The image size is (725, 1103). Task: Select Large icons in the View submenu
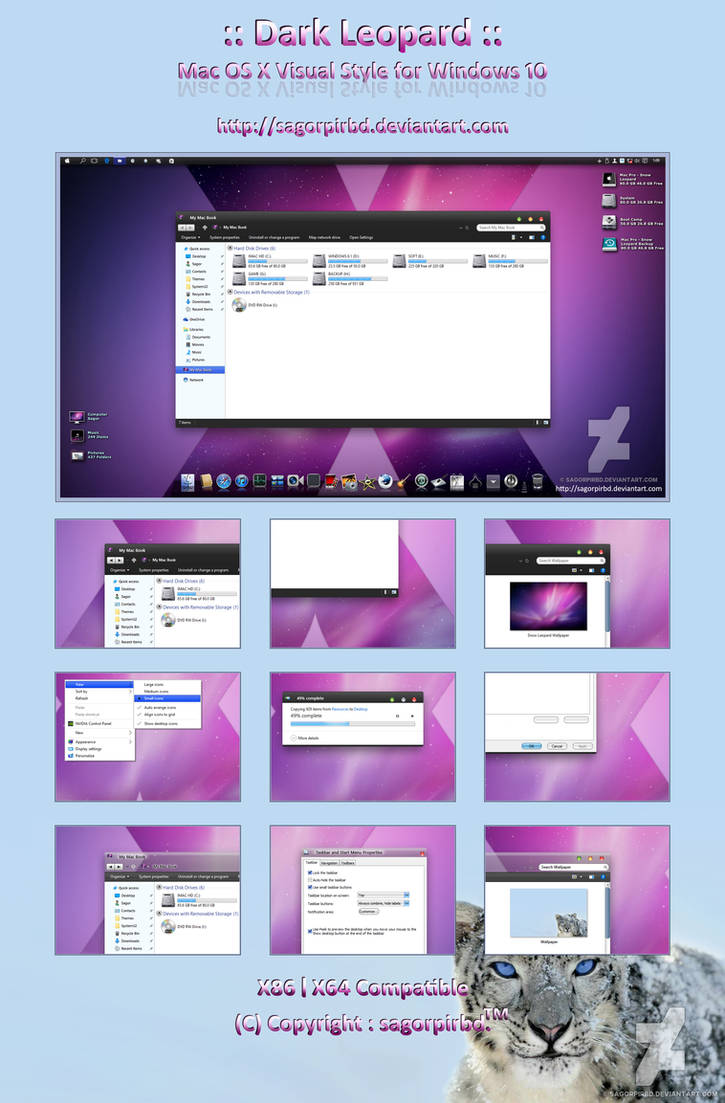(167, 684)
